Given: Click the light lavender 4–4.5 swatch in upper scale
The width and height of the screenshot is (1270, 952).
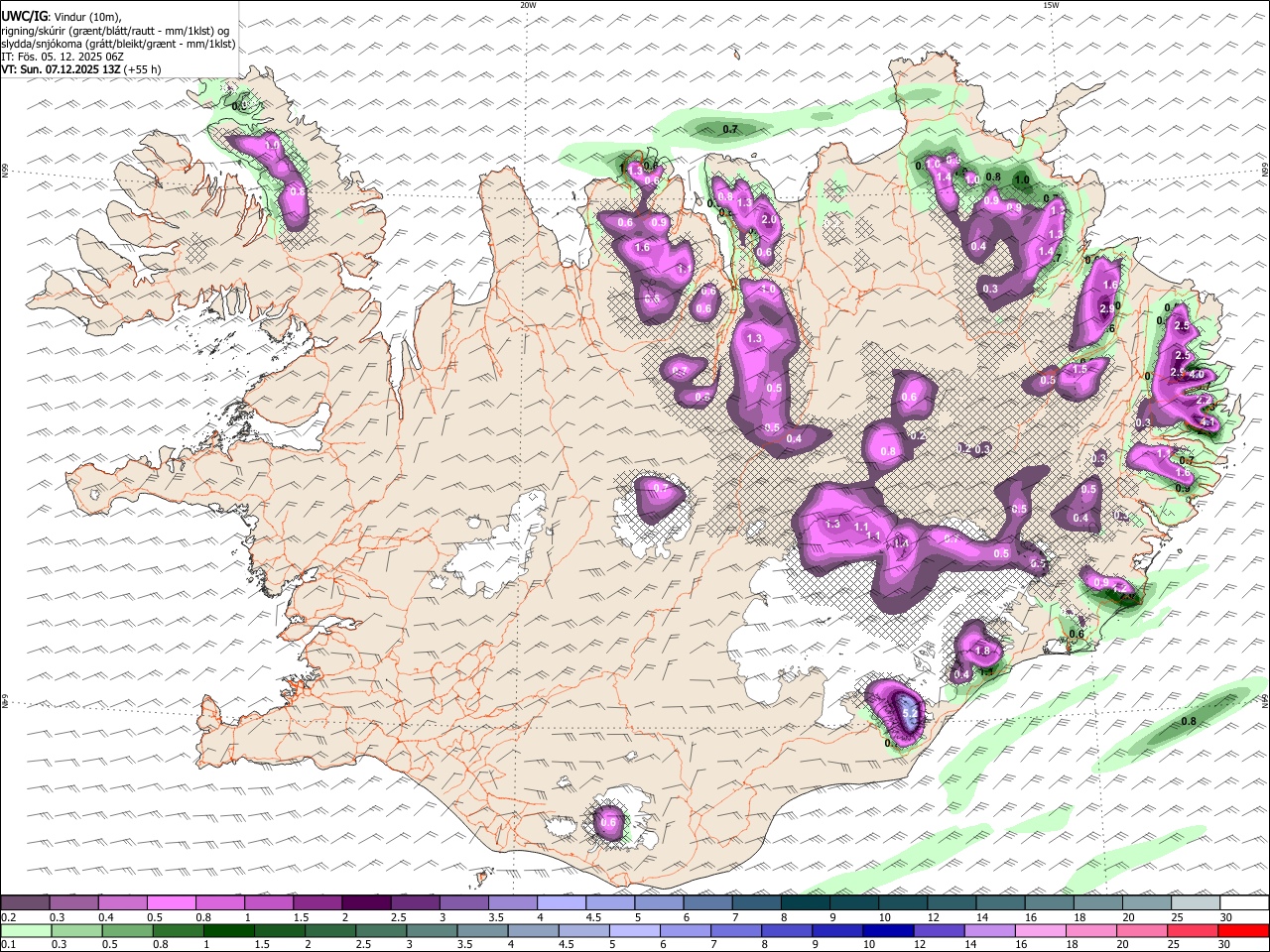Looking at the screenshot, I should pyautogui.click(x=562, y=903).
